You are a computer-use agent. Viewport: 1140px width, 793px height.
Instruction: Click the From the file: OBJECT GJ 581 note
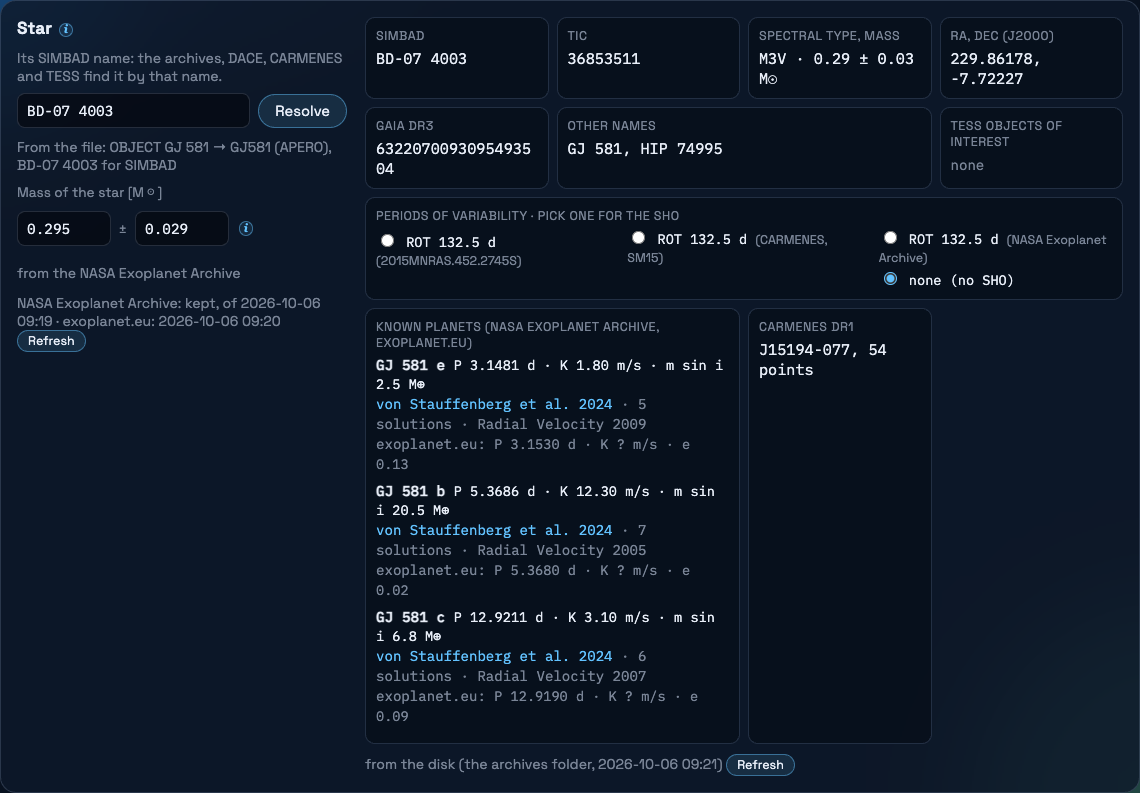click(174, 156)
